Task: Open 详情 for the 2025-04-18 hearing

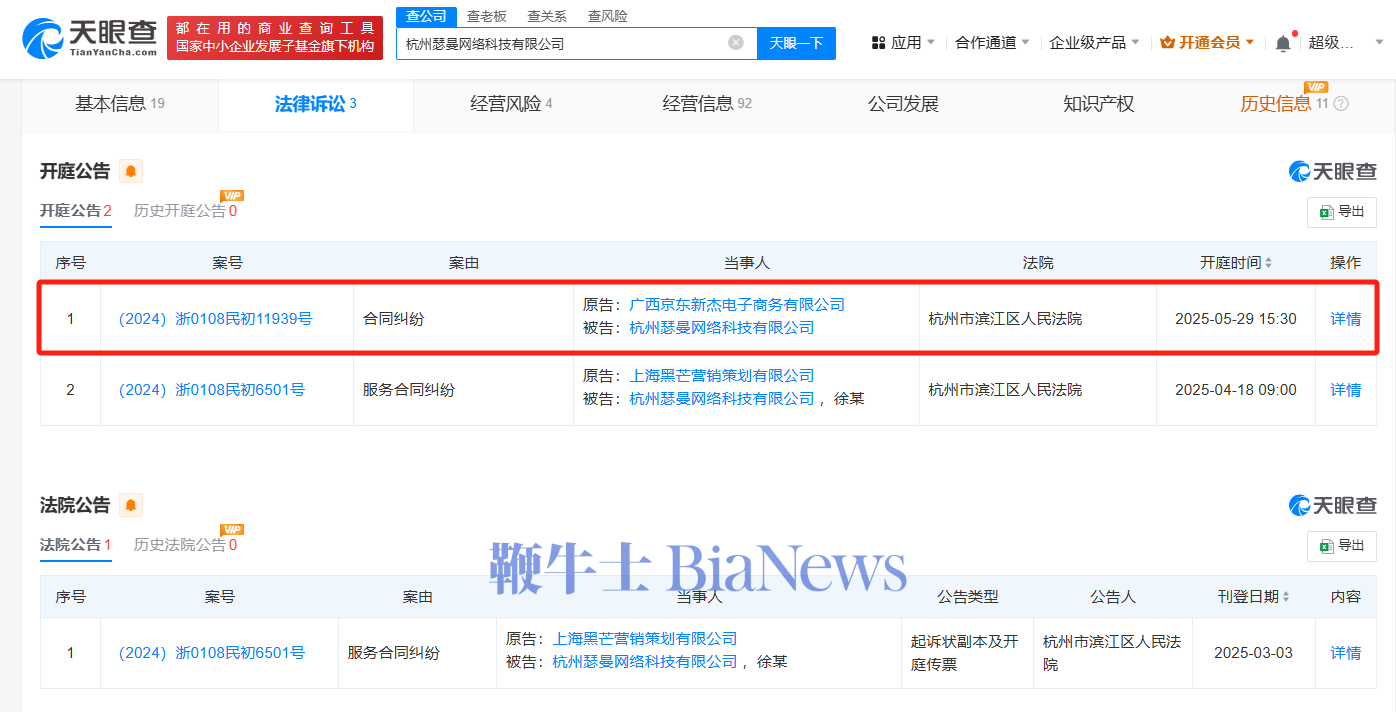Action: tap(1345, 390)
